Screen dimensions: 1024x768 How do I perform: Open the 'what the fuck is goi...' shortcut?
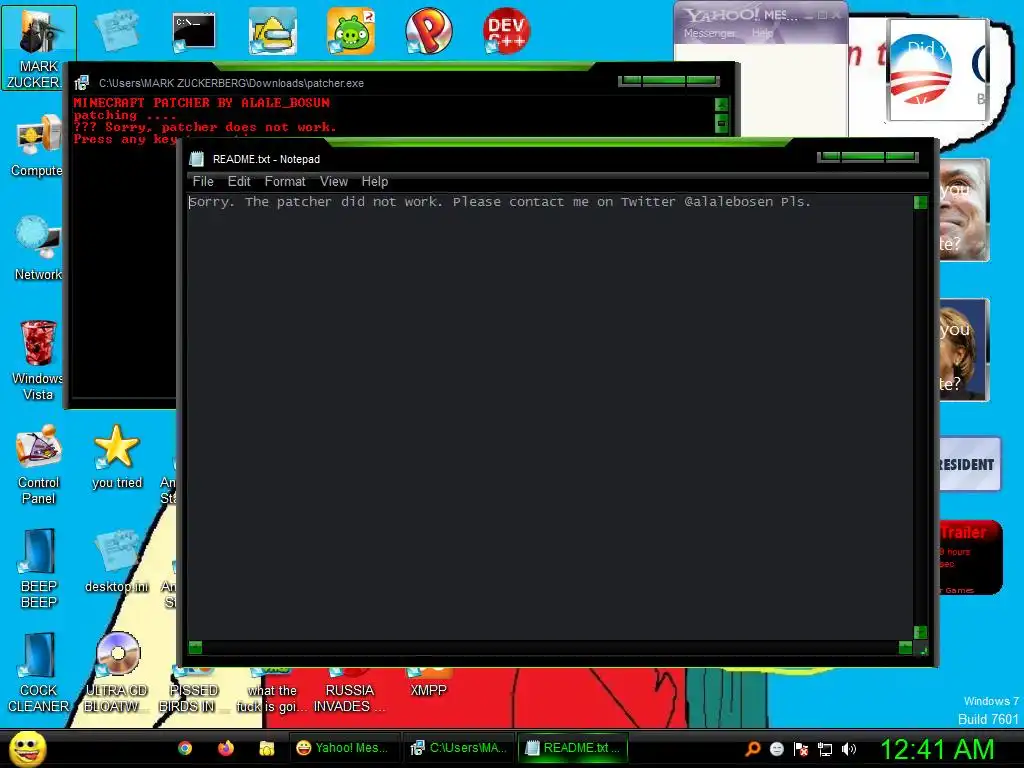point(272,691)
